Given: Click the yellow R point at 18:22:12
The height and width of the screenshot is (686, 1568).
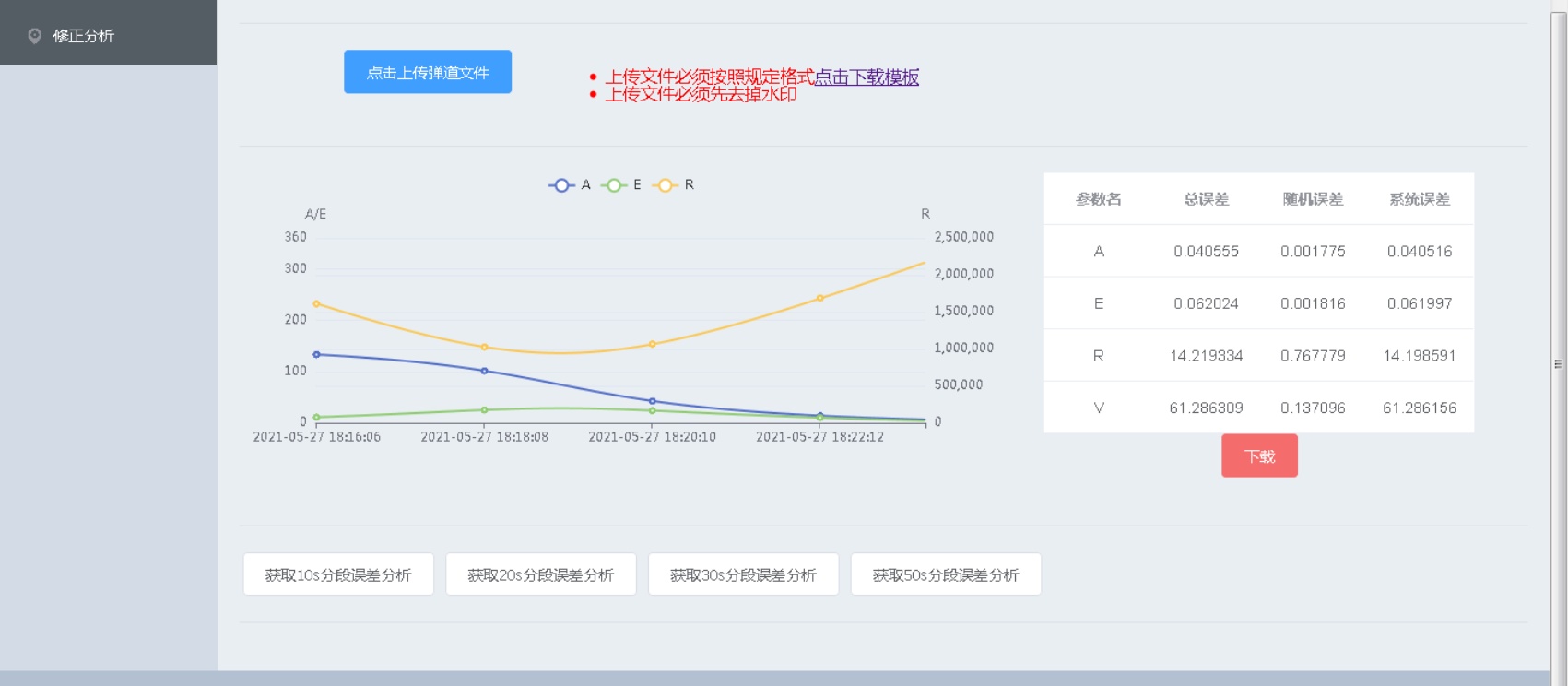Looking at the screenshot, I should coord(819,299).
